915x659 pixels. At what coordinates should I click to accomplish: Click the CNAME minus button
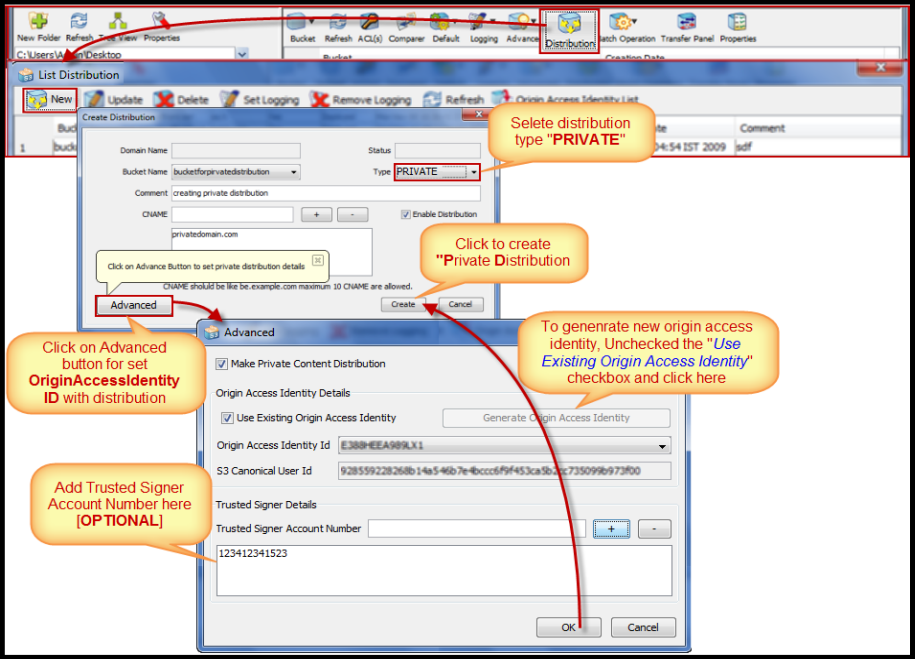point(352,215)
